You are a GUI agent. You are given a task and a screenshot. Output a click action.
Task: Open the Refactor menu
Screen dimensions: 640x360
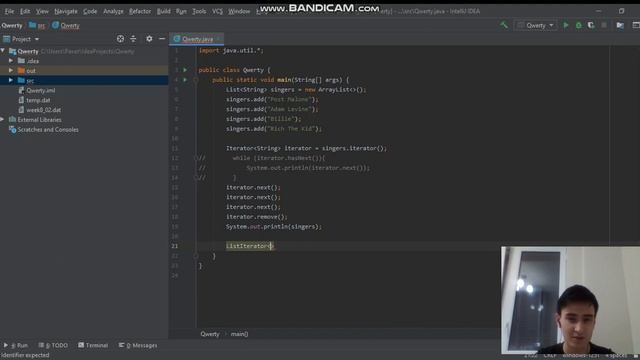click(x=140, y=11)
